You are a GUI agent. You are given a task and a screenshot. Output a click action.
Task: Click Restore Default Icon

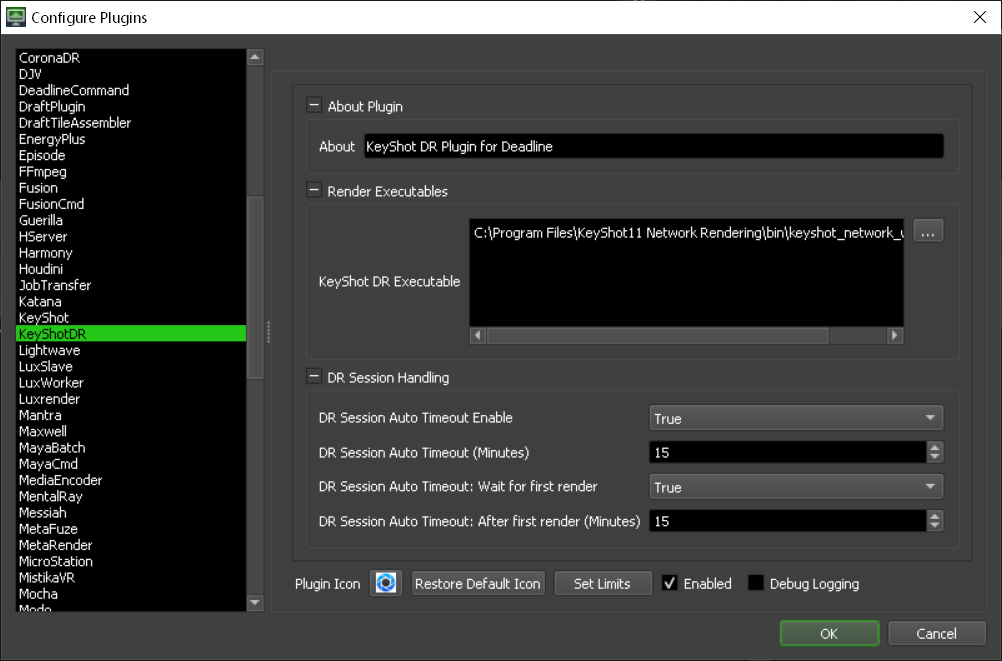(478, 583)
